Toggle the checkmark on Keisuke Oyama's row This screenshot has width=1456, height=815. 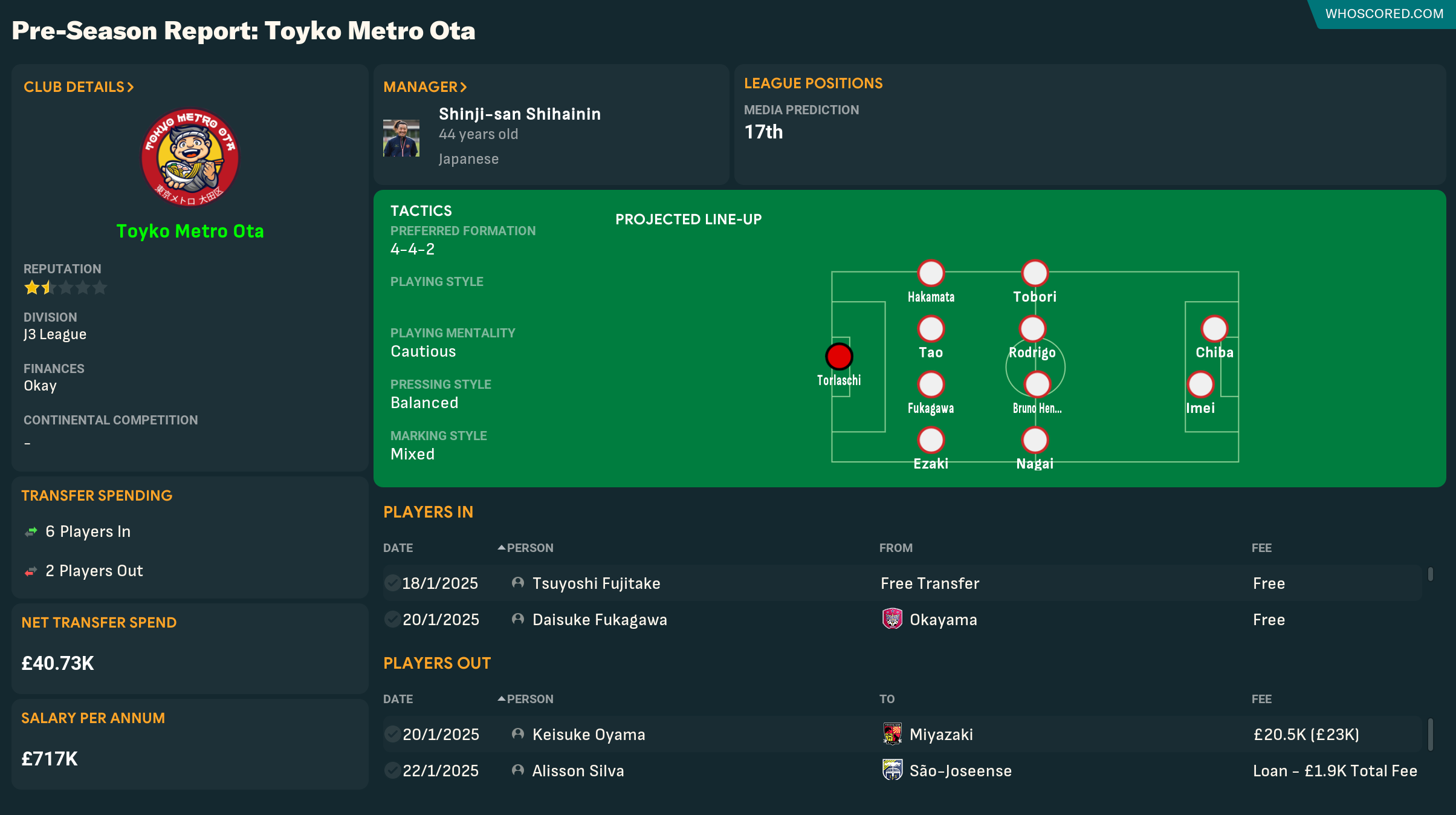pyautogui.click(x=392, y=734)
